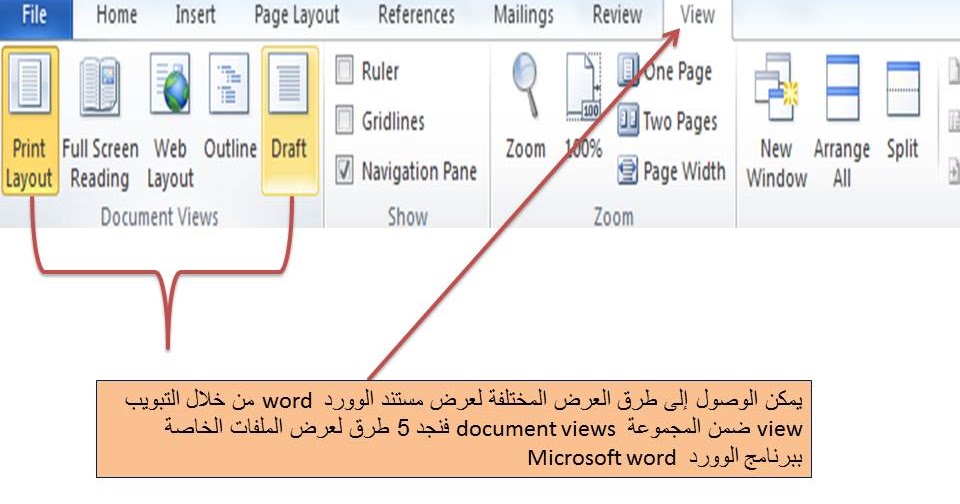Switch to the Mailings tab
Viewport: 960px width, 504px height.
[x=523, y=15]
